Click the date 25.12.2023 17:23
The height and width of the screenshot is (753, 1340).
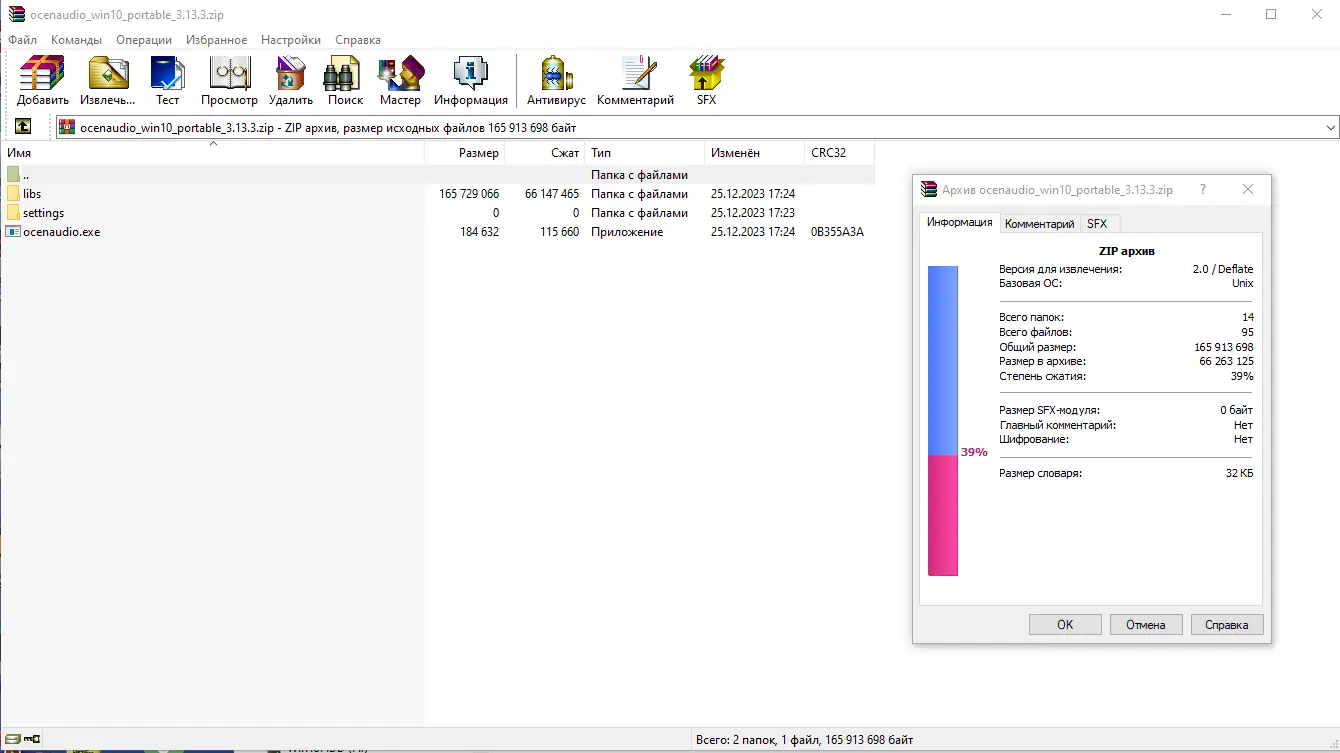753,213
